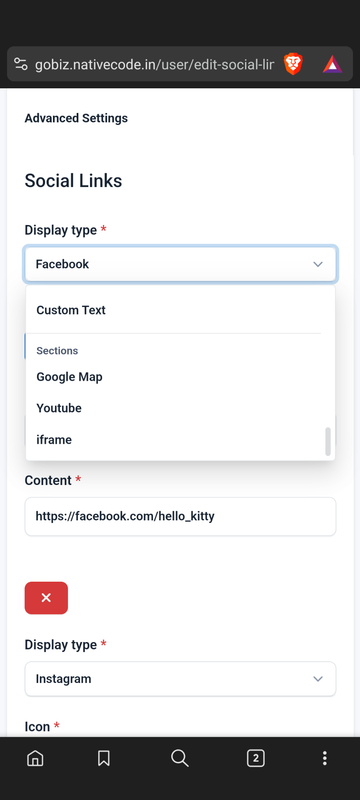Click the dropdown list scrollbar thumb
This screenshot has height=800, width=360.
click(x=328, y=441)
